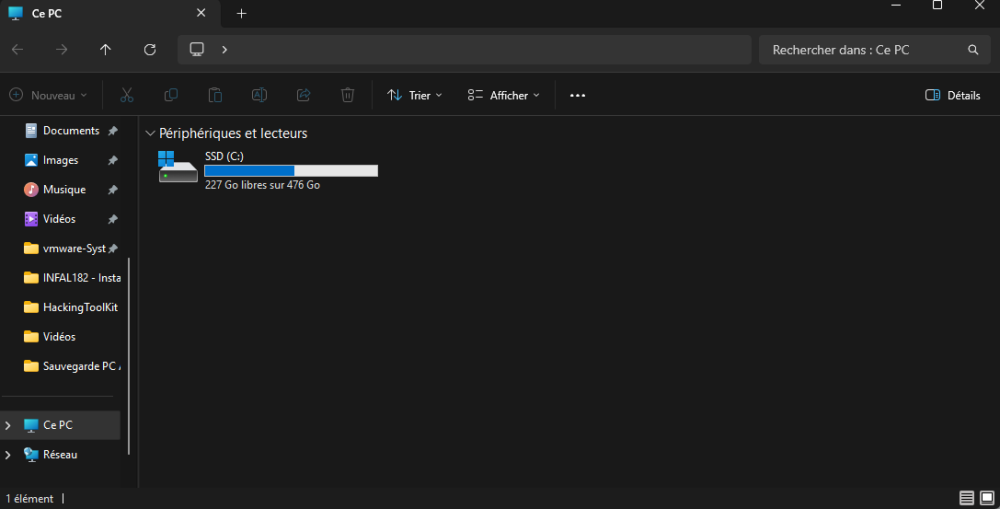Click the Rechercher dans Ce PC search field
Screen dimensions: 1000x509
coord(865,50)
